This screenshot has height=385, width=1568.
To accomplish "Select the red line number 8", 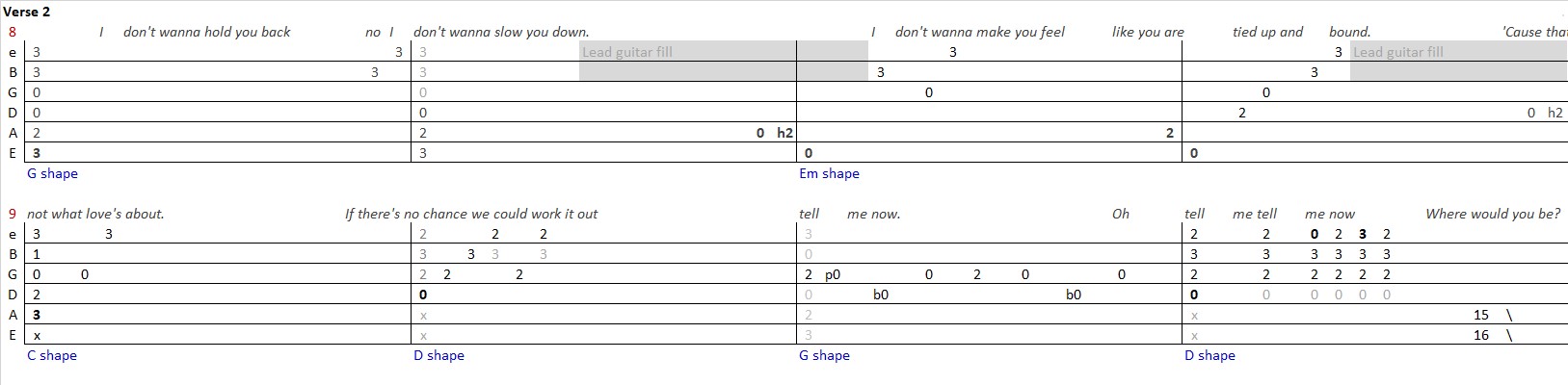I will (x=12, y=32).
